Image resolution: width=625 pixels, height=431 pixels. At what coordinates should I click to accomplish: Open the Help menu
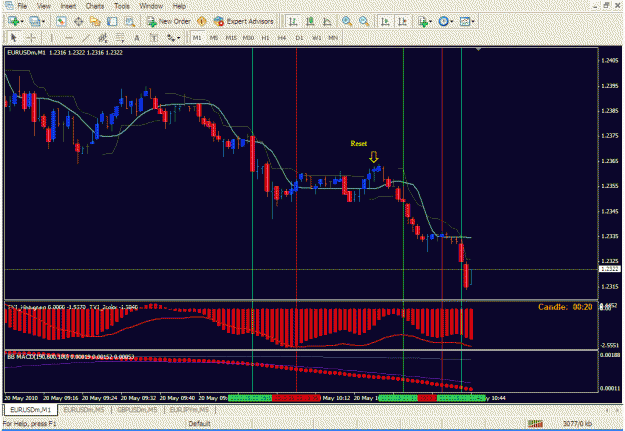point(179,6)
